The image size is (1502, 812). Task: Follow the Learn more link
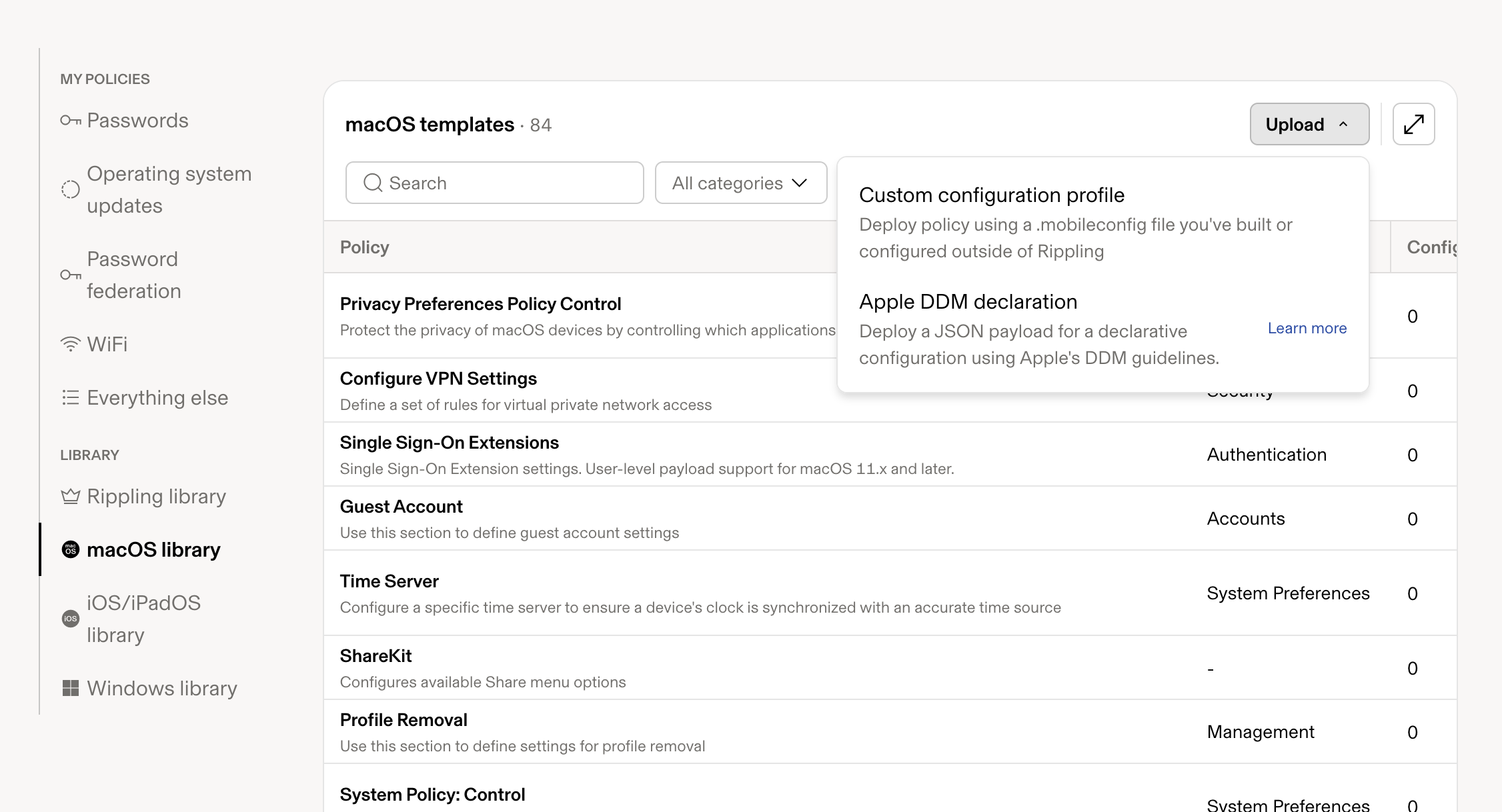click(1307, 329)
